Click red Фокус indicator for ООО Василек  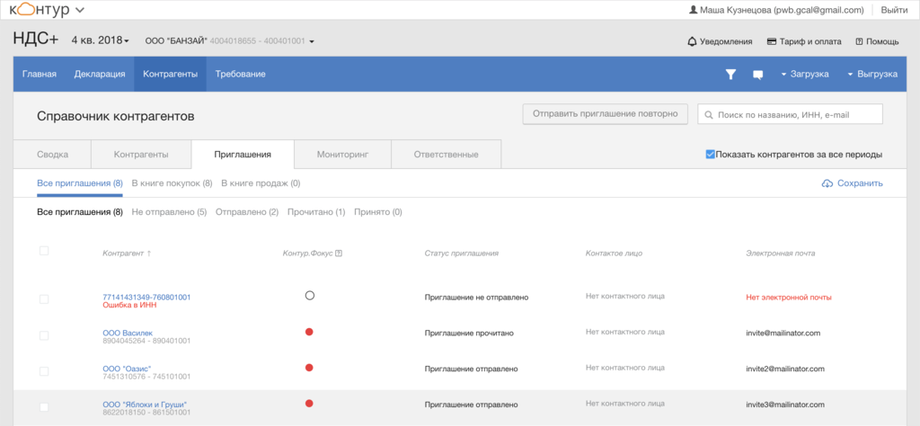[309, 331]
